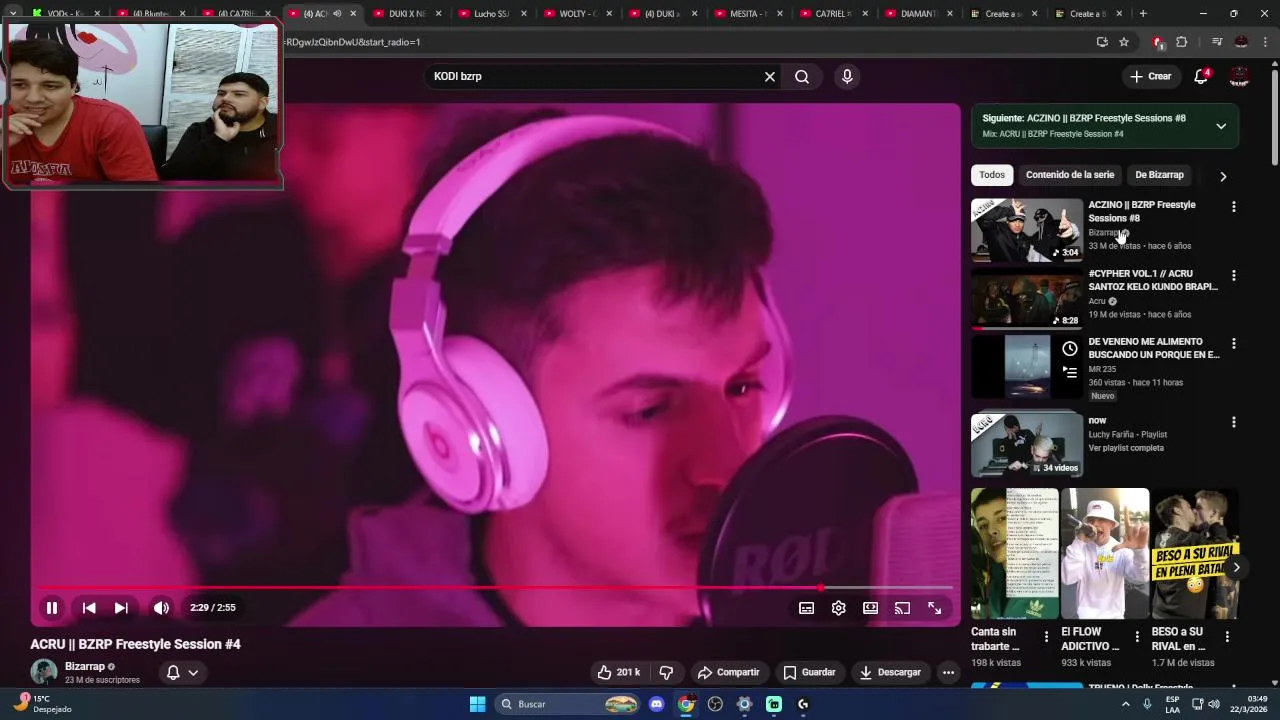
Task: Click the Descargar button
Action: (x=890, y=673)
